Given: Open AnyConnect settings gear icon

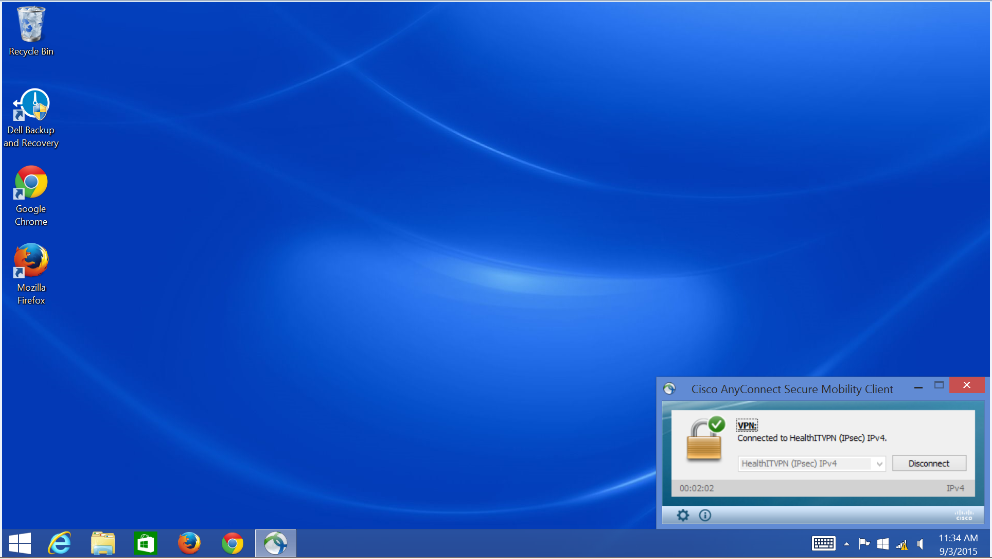Looking at the screenshot, I should 683,515.
